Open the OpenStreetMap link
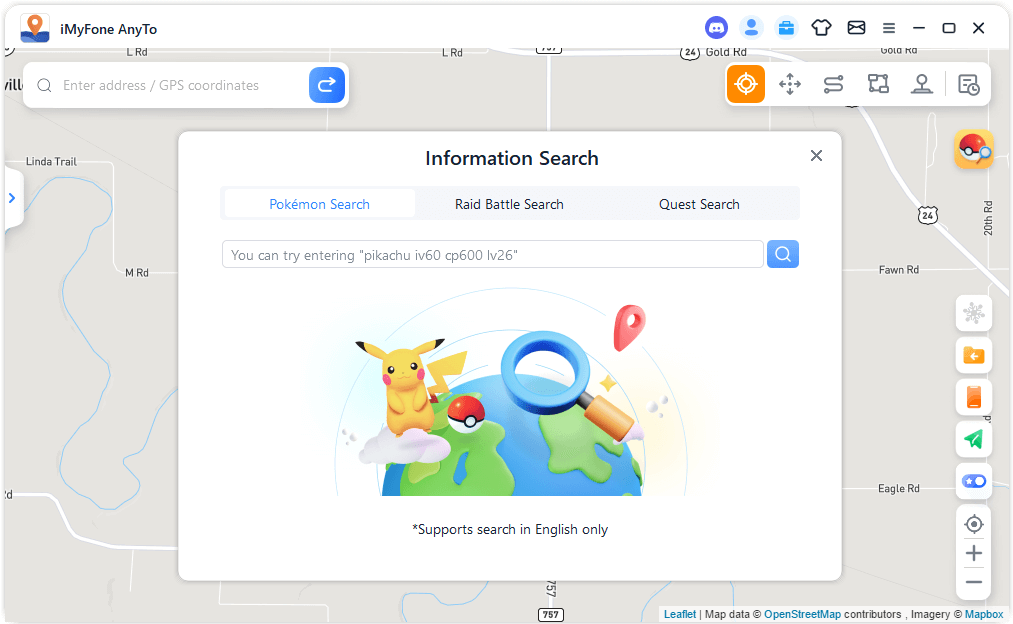The width and height of the screenshot is (1013, 624). [x=802, y=614]
